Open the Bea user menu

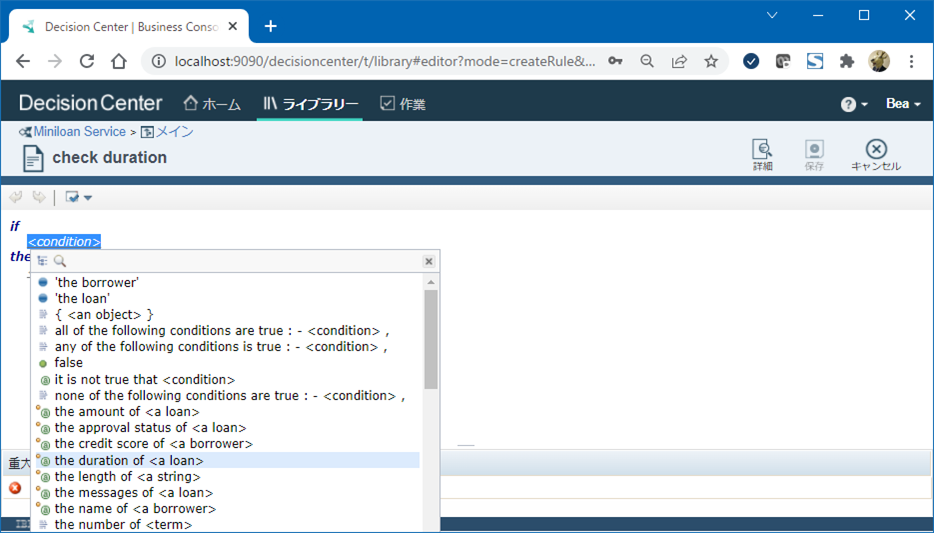[x=903, y=104]
